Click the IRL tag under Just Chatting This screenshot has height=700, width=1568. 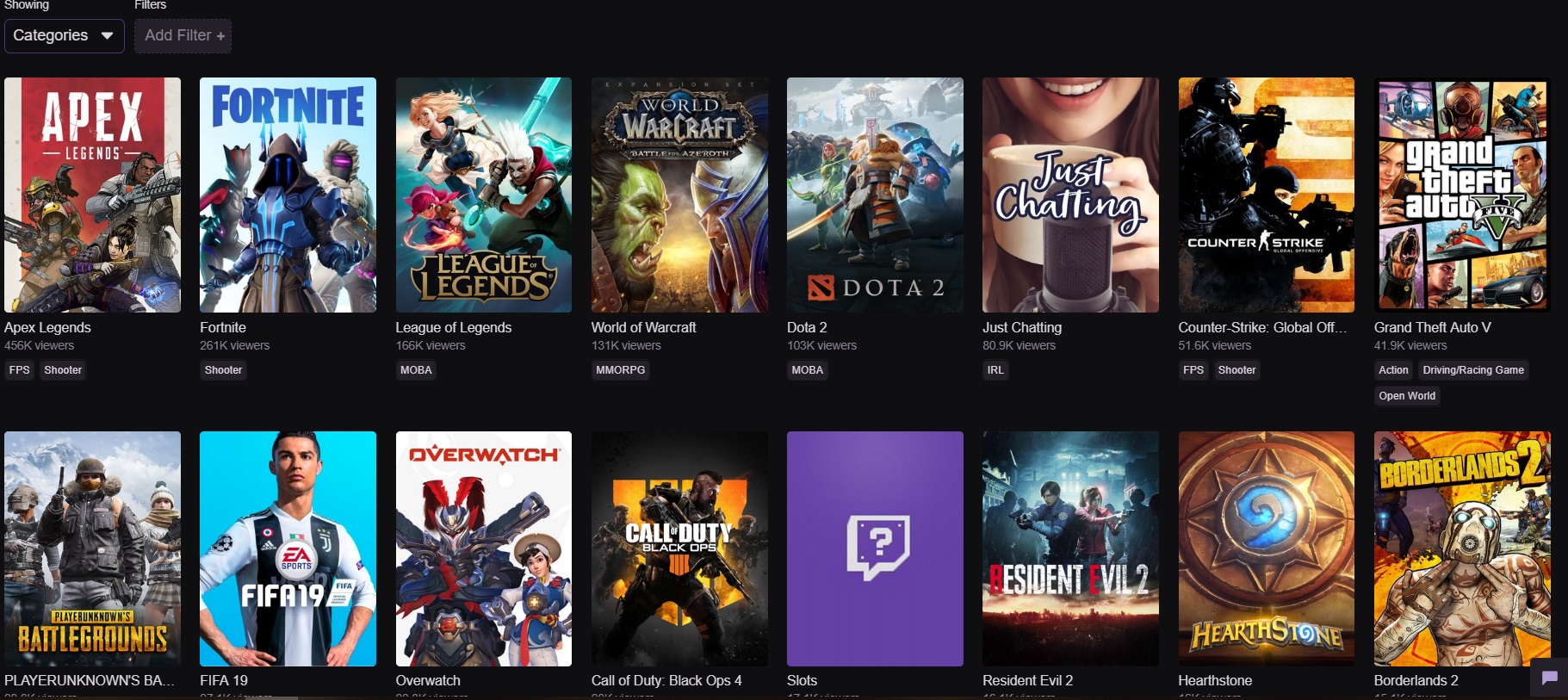click(995, 370)
